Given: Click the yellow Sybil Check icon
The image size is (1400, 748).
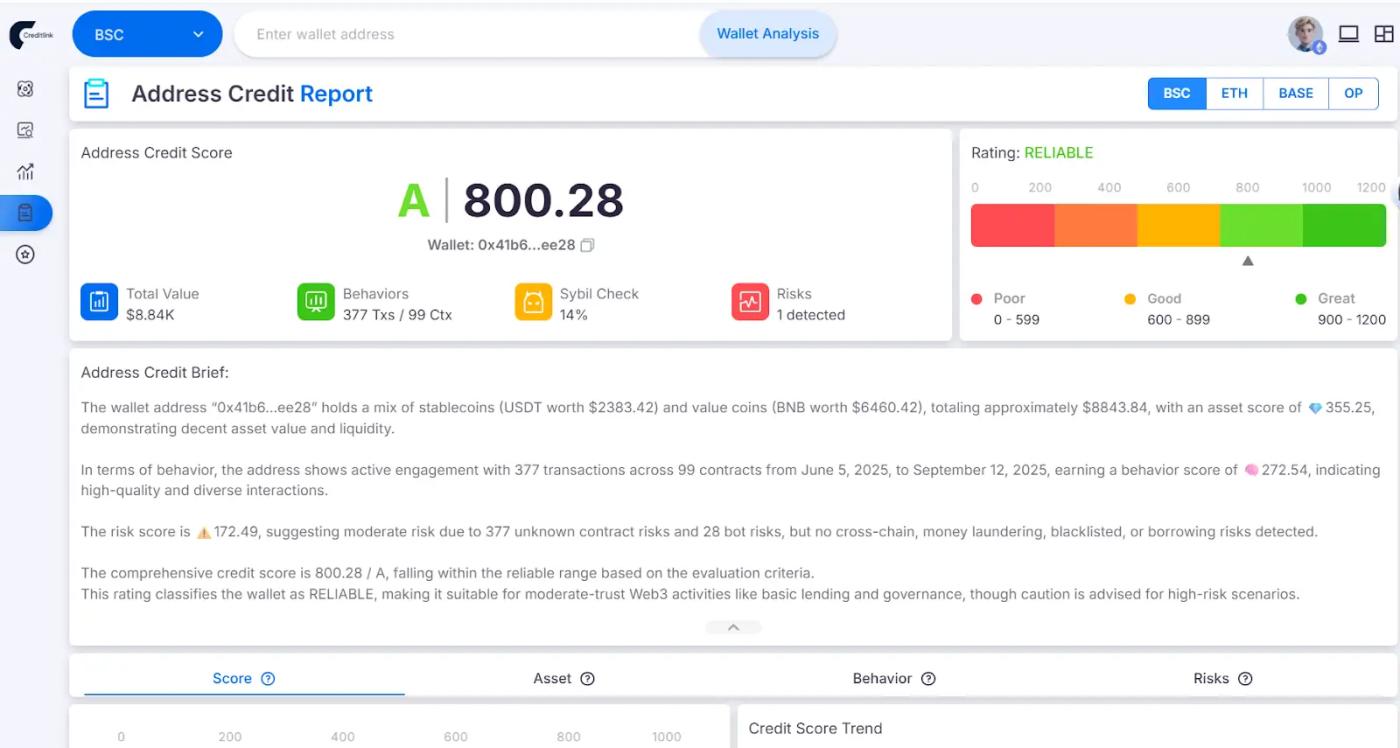Looking at the screenshot, I should point(533,302).
